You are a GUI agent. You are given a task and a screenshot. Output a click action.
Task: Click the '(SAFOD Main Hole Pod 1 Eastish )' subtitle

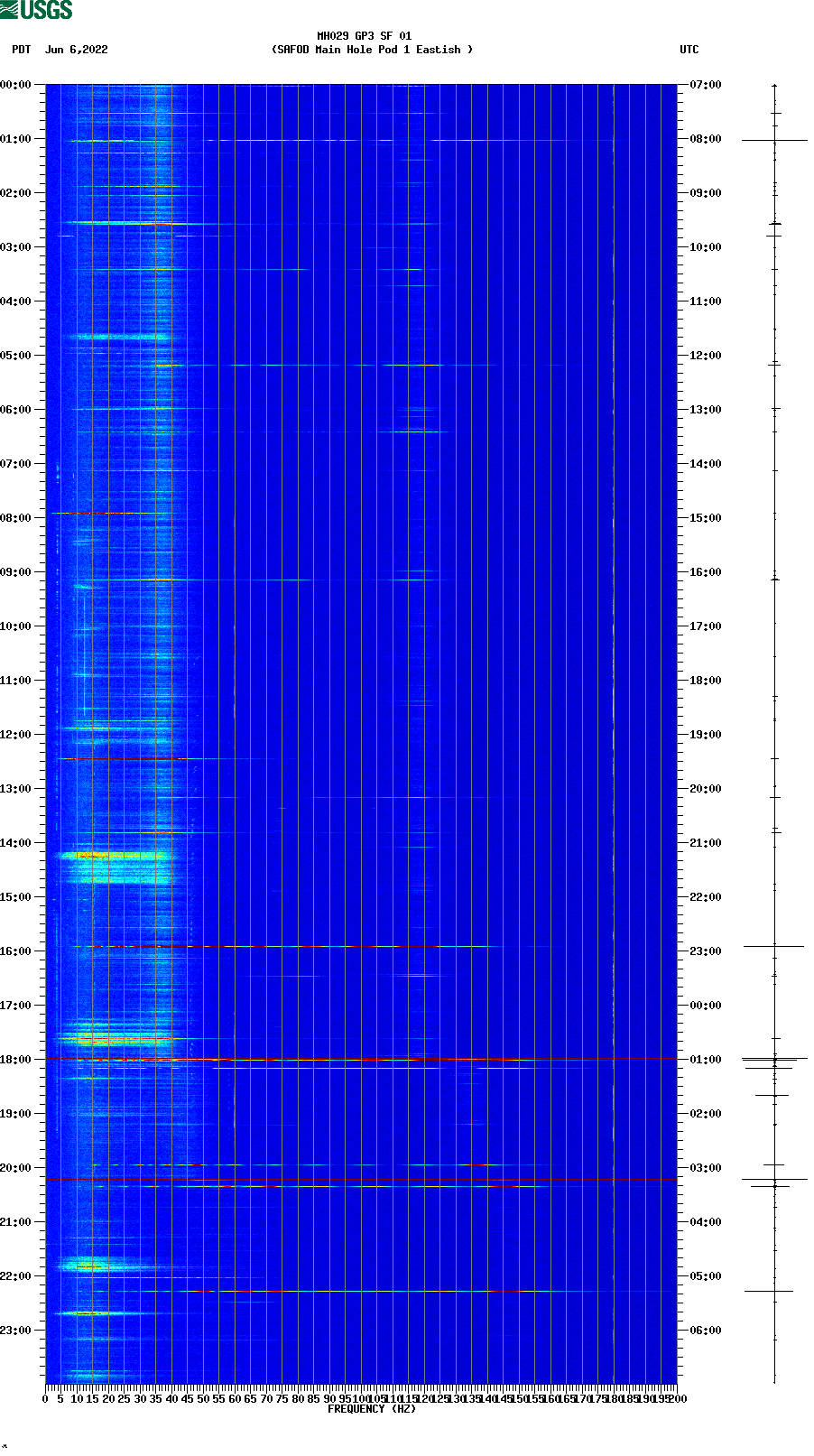click(x=372, y=50)
